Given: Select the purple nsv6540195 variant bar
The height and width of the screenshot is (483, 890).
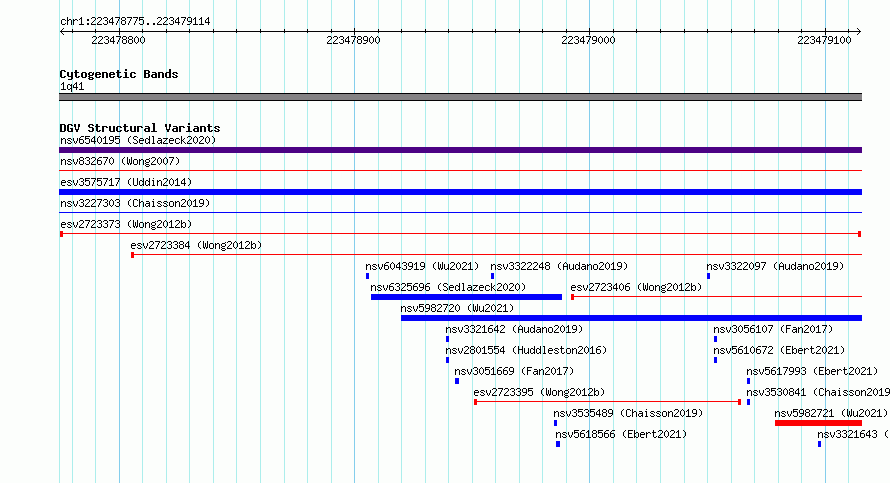Looking at the screenshot, I should tap(460, 150).
